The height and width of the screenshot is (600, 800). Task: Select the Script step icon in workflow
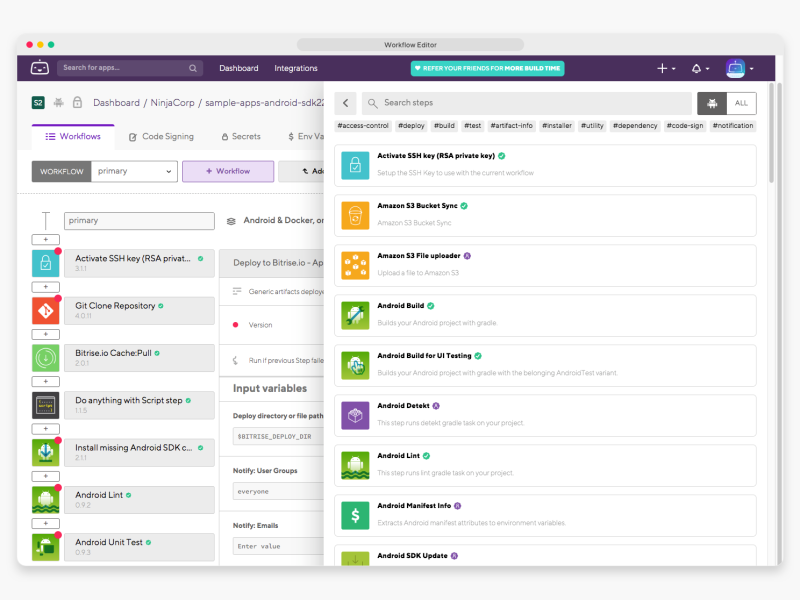[45, 405]
